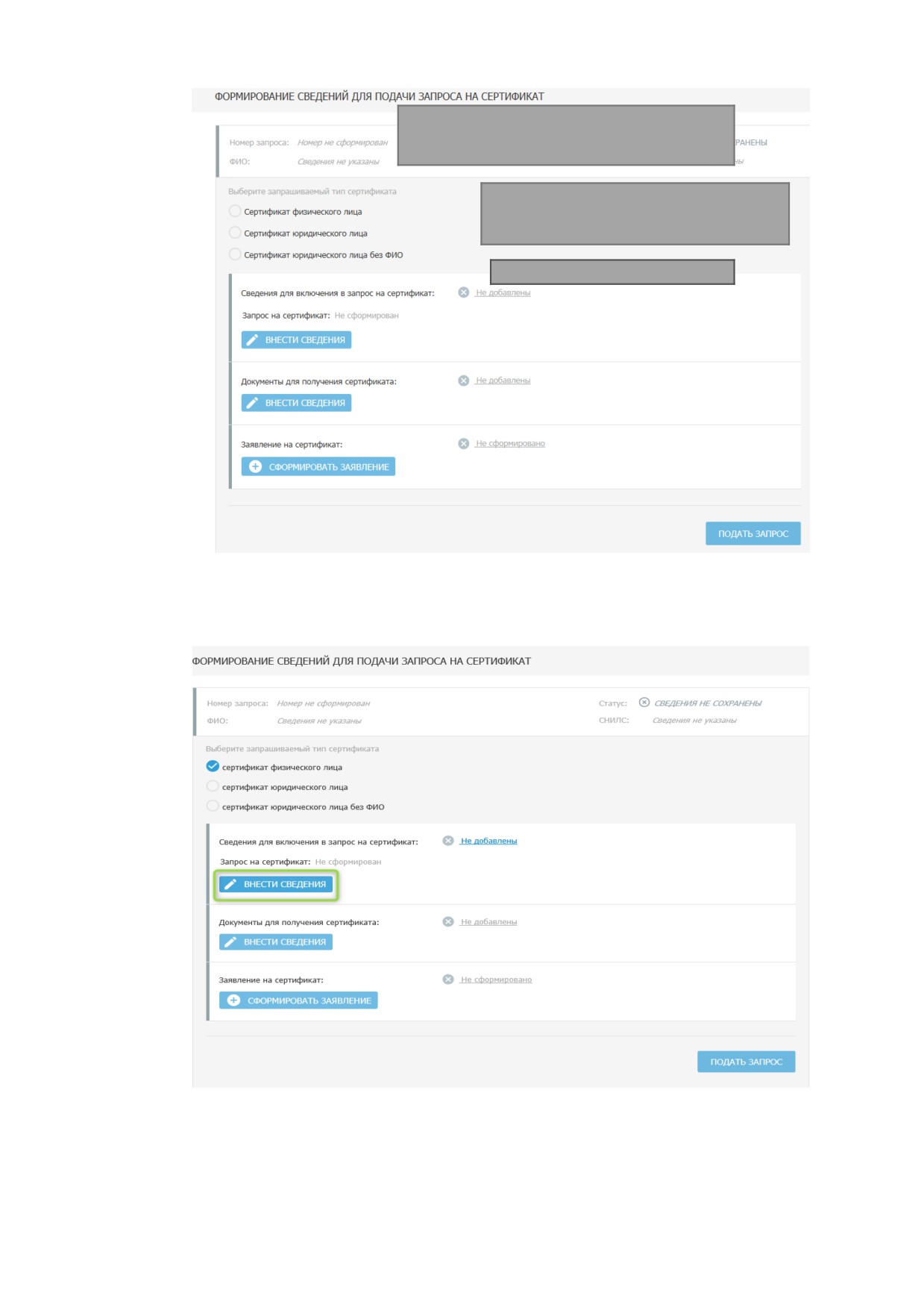Screen dimensions: 924x1307
Task: Click plus icon on lower Сформировать заявление button
Action: pos(233,1000)
